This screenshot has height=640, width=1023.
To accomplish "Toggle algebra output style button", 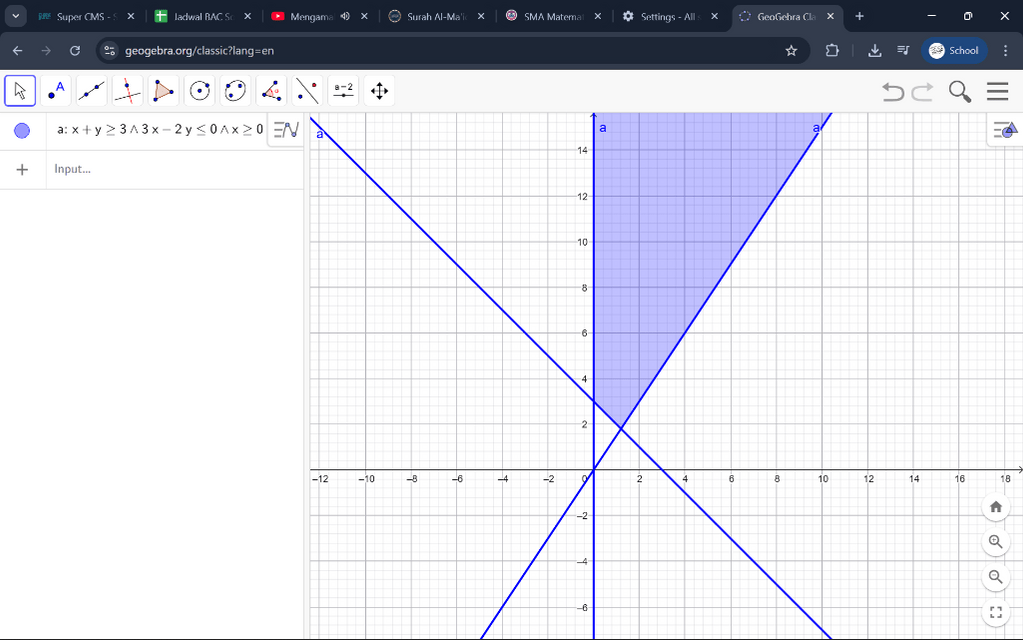I will point(286,130).
